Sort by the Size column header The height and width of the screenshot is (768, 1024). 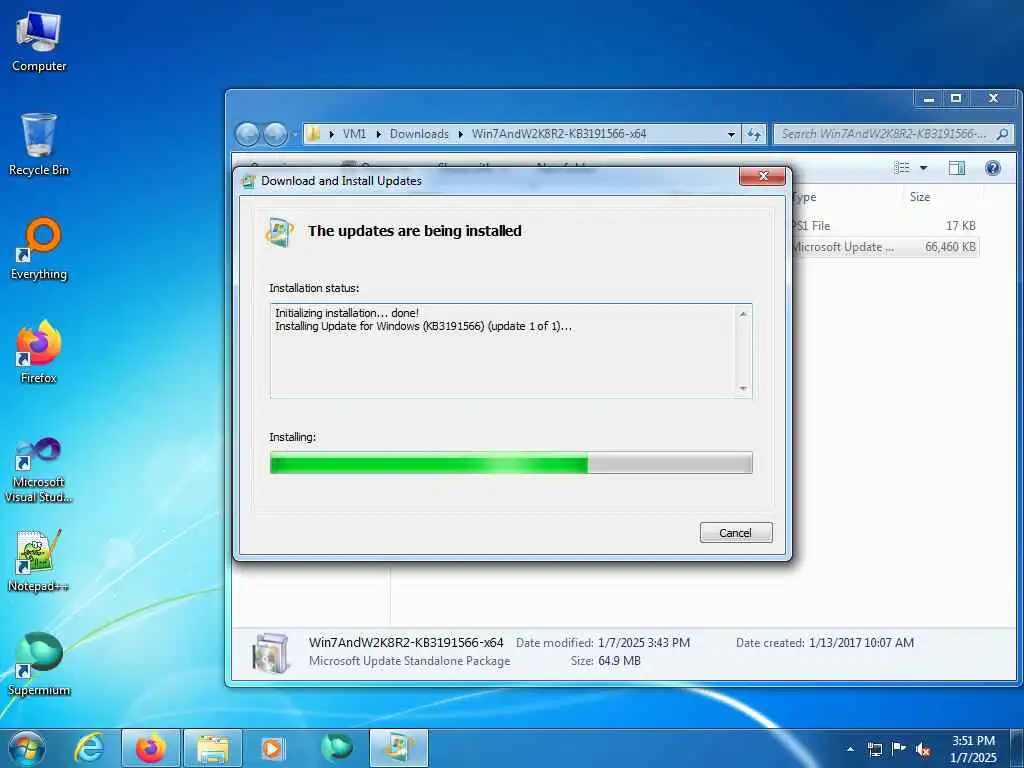[920, 197]
